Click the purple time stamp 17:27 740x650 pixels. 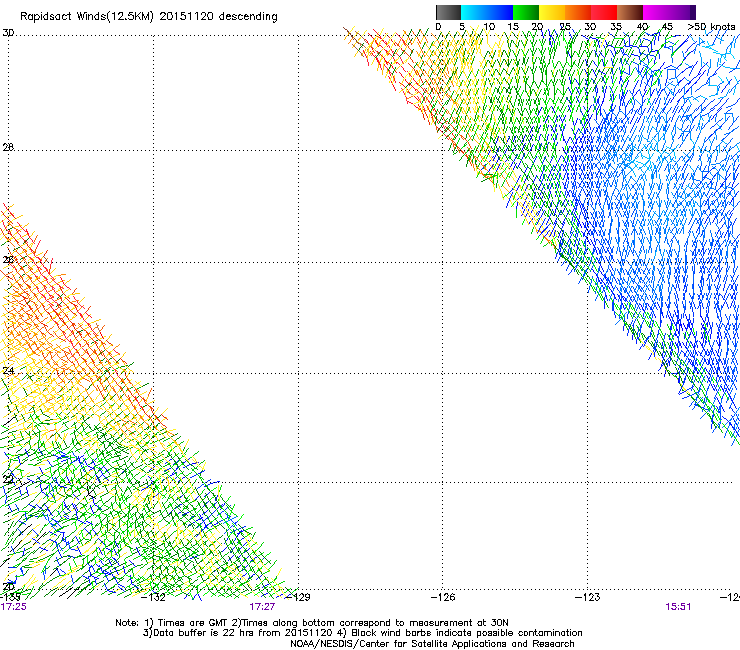(x=262, y=607)
